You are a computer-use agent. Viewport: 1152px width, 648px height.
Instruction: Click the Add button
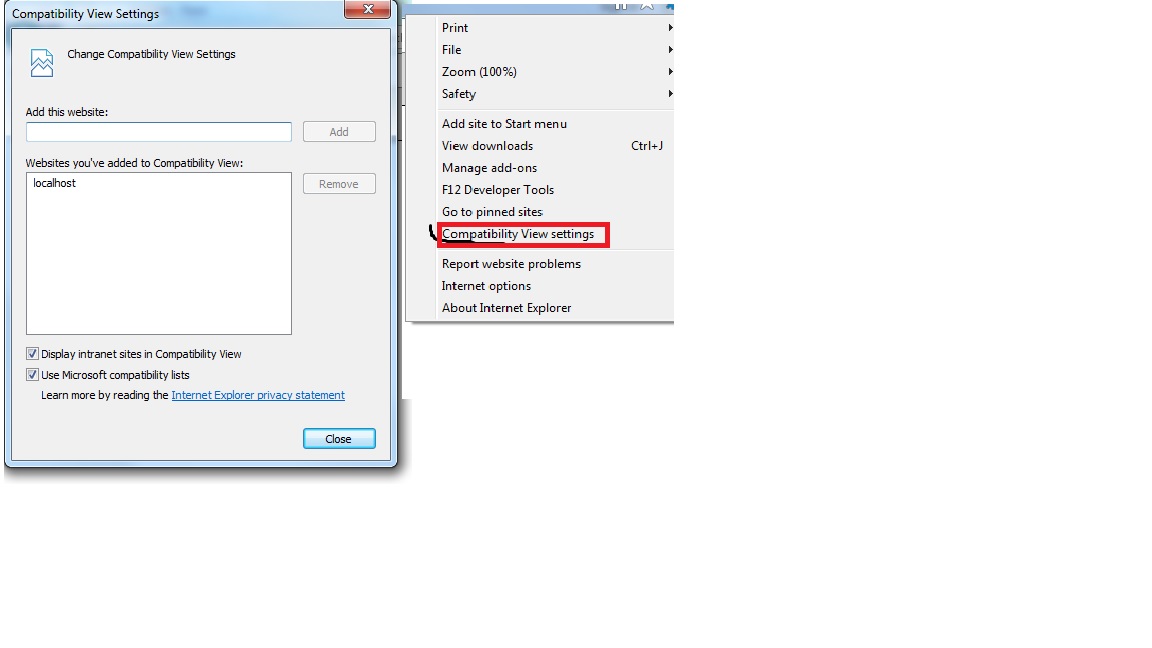point(339,132)
